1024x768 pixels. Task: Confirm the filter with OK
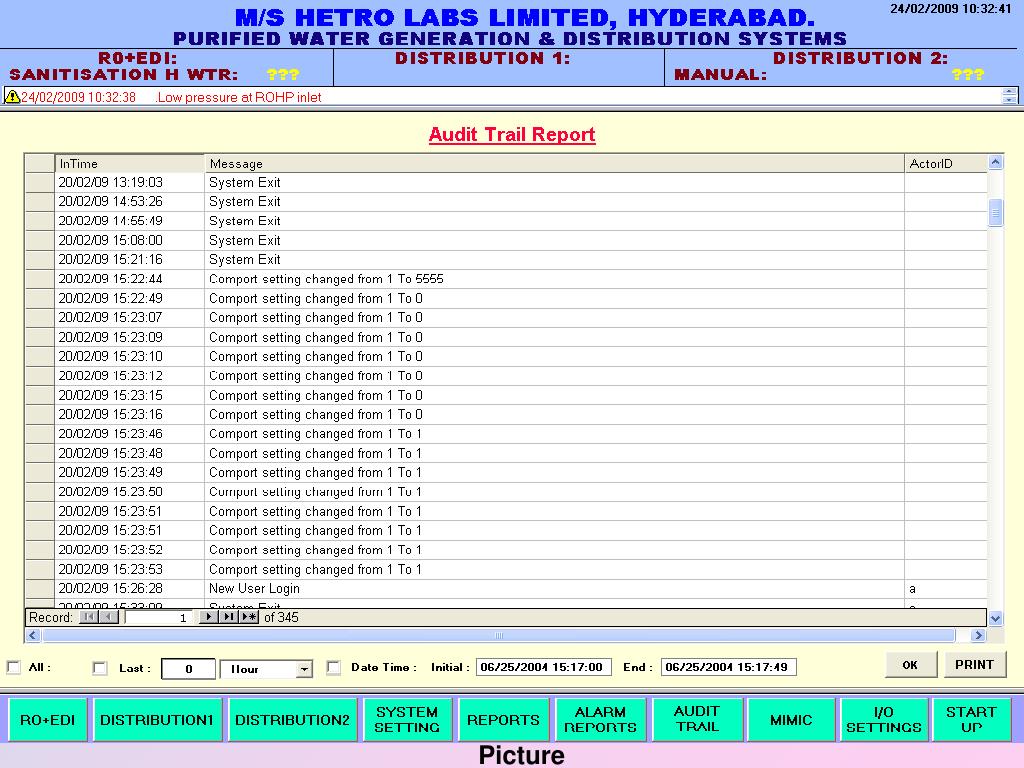910,665
